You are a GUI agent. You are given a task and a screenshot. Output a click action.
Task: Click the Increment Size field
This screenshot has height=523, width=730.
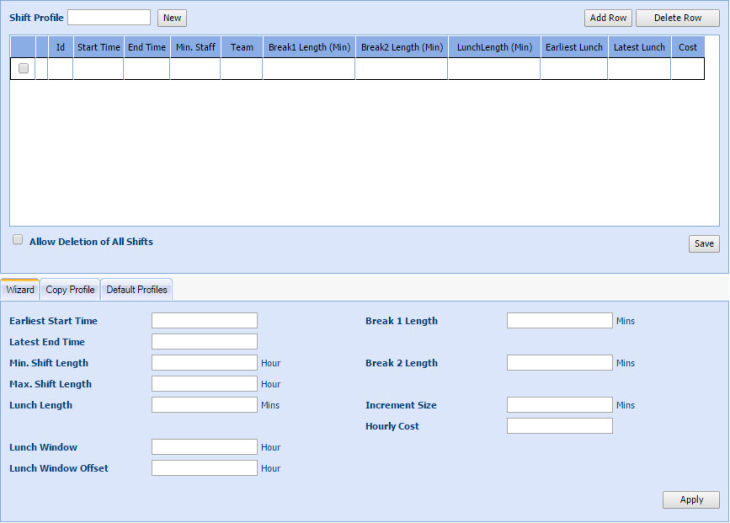(x=559, y=405)
